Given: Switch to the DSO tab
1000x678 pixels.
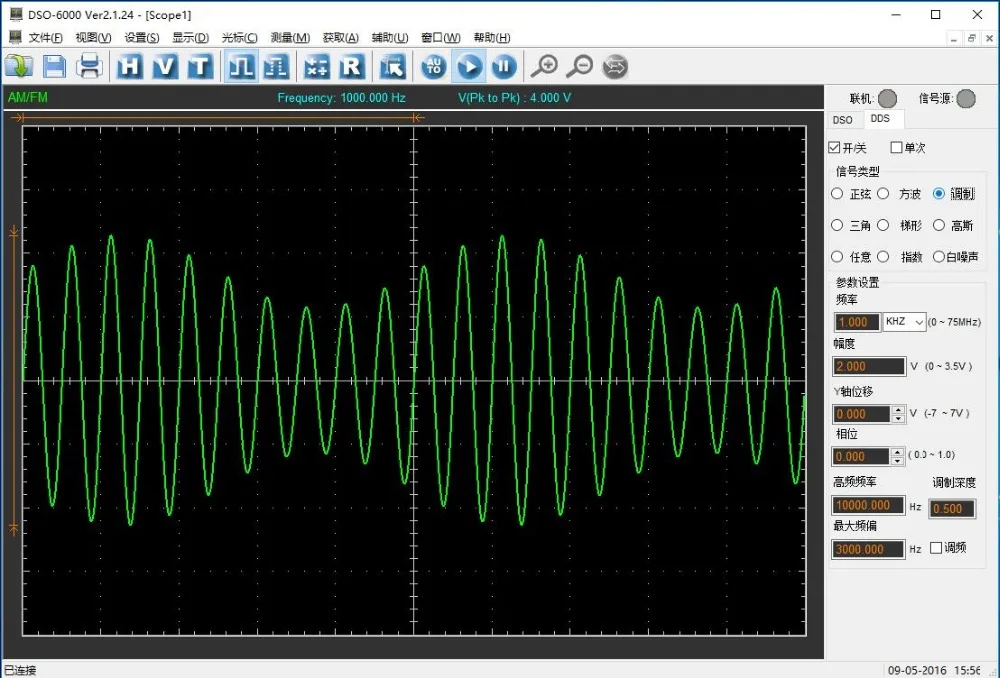Looking at the screenshot, I should (x=842, y=120).
